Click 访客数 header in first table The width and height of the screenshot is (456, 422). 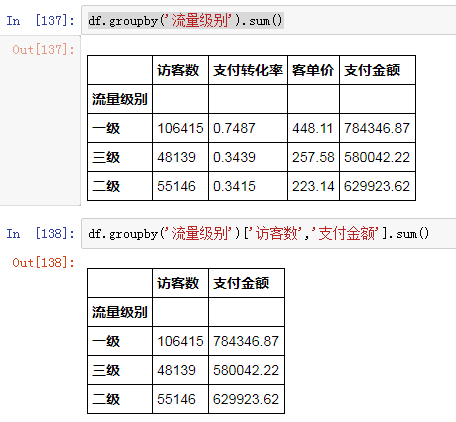(x=178, y=70)
